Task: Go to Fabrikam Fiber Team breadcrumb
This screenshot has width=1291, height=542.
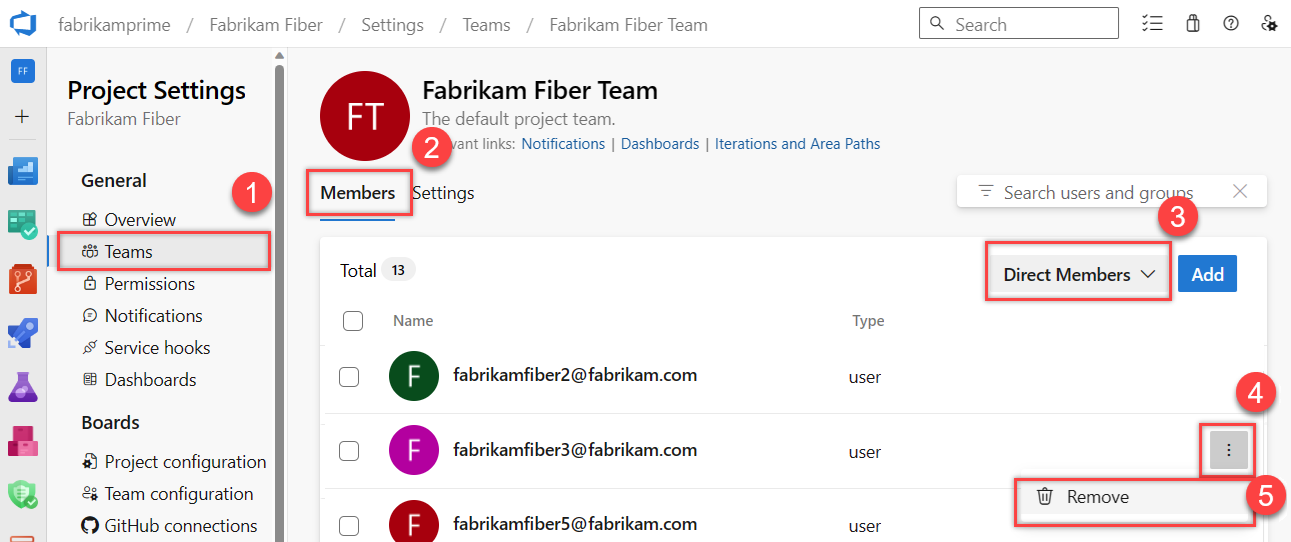Action: point(628,24)
